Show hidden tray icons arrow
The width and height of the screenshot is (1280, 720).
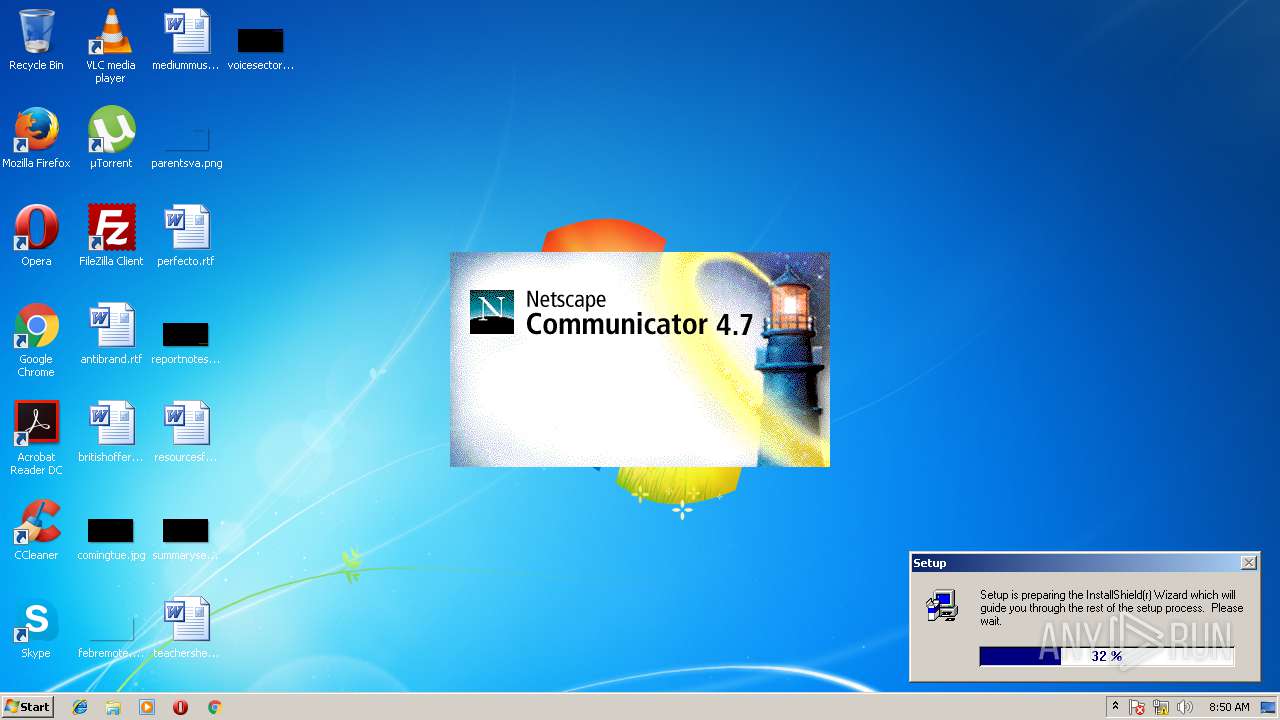[1116, 707]
